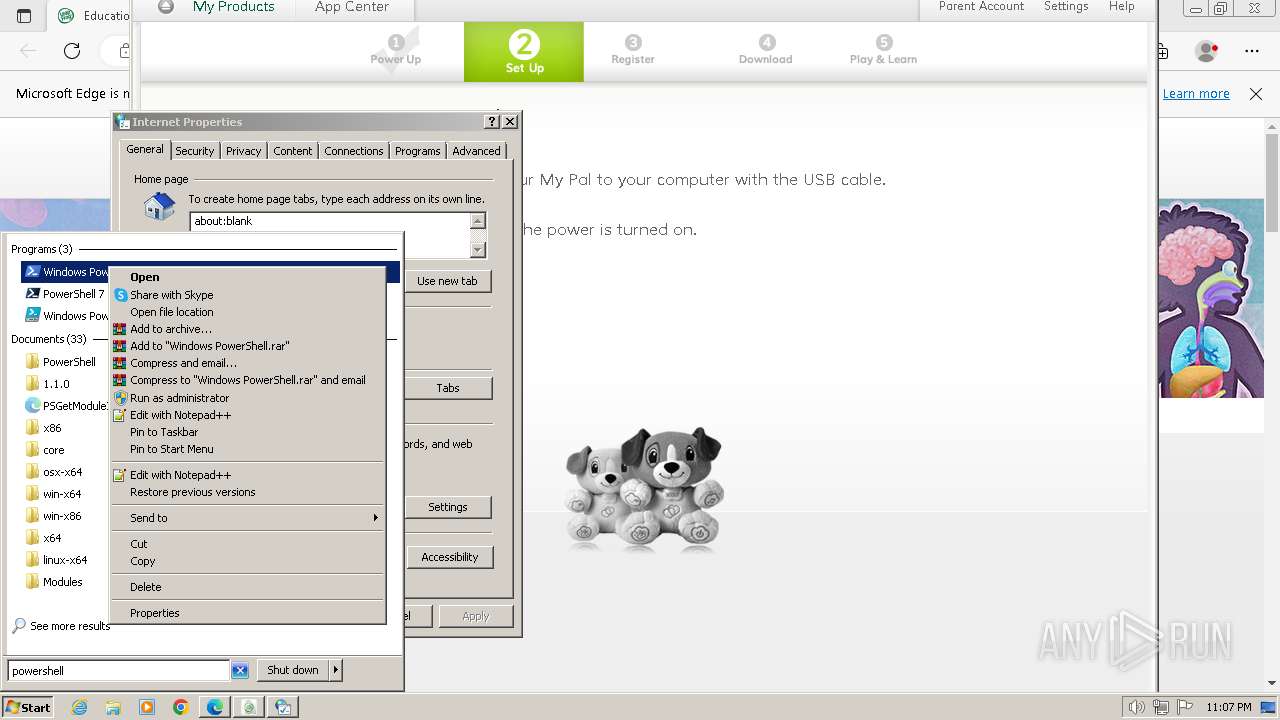Click See more results link

[69, 626]
